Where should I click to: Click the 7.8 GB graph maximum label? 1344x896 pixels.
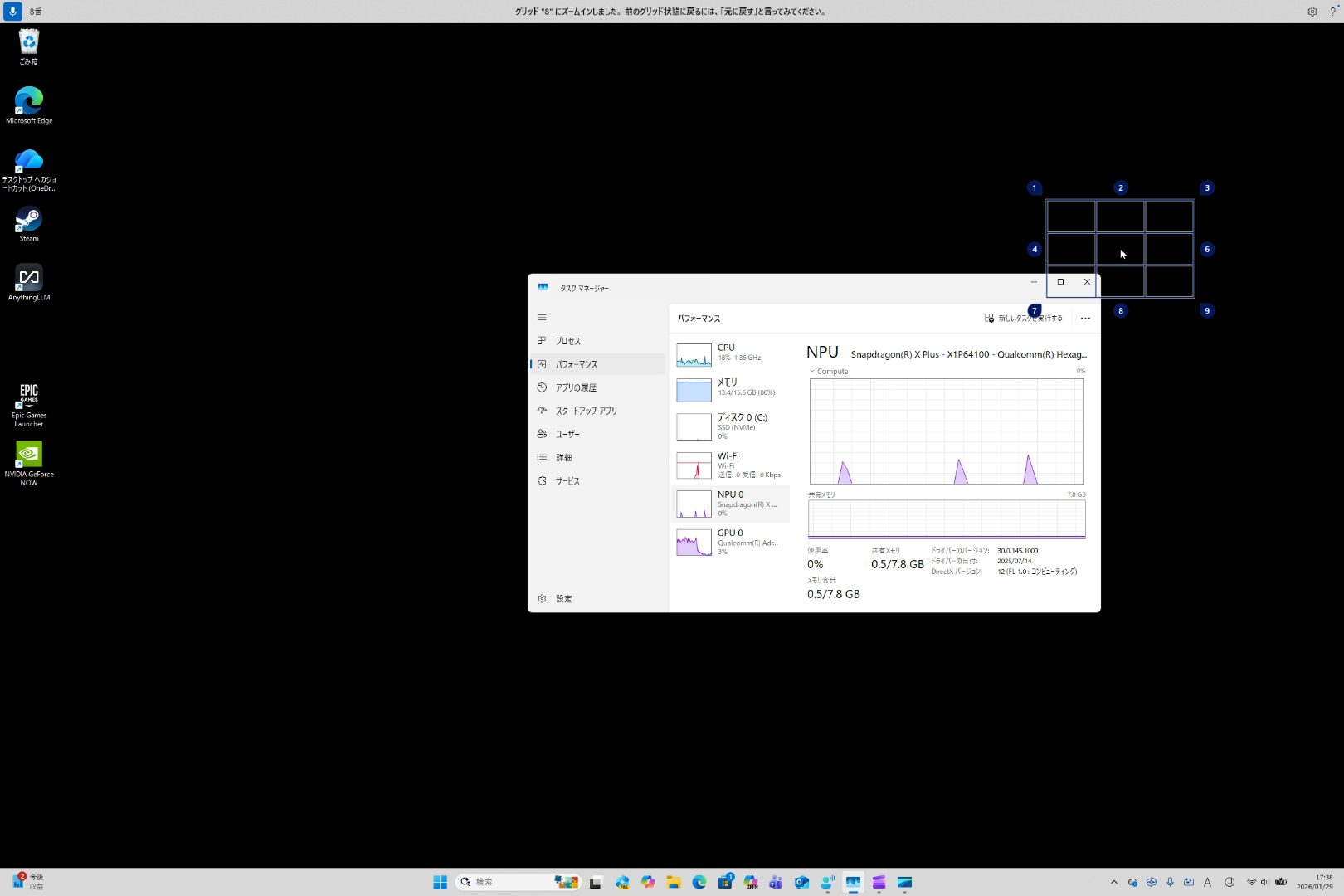tap(1076, 494)
